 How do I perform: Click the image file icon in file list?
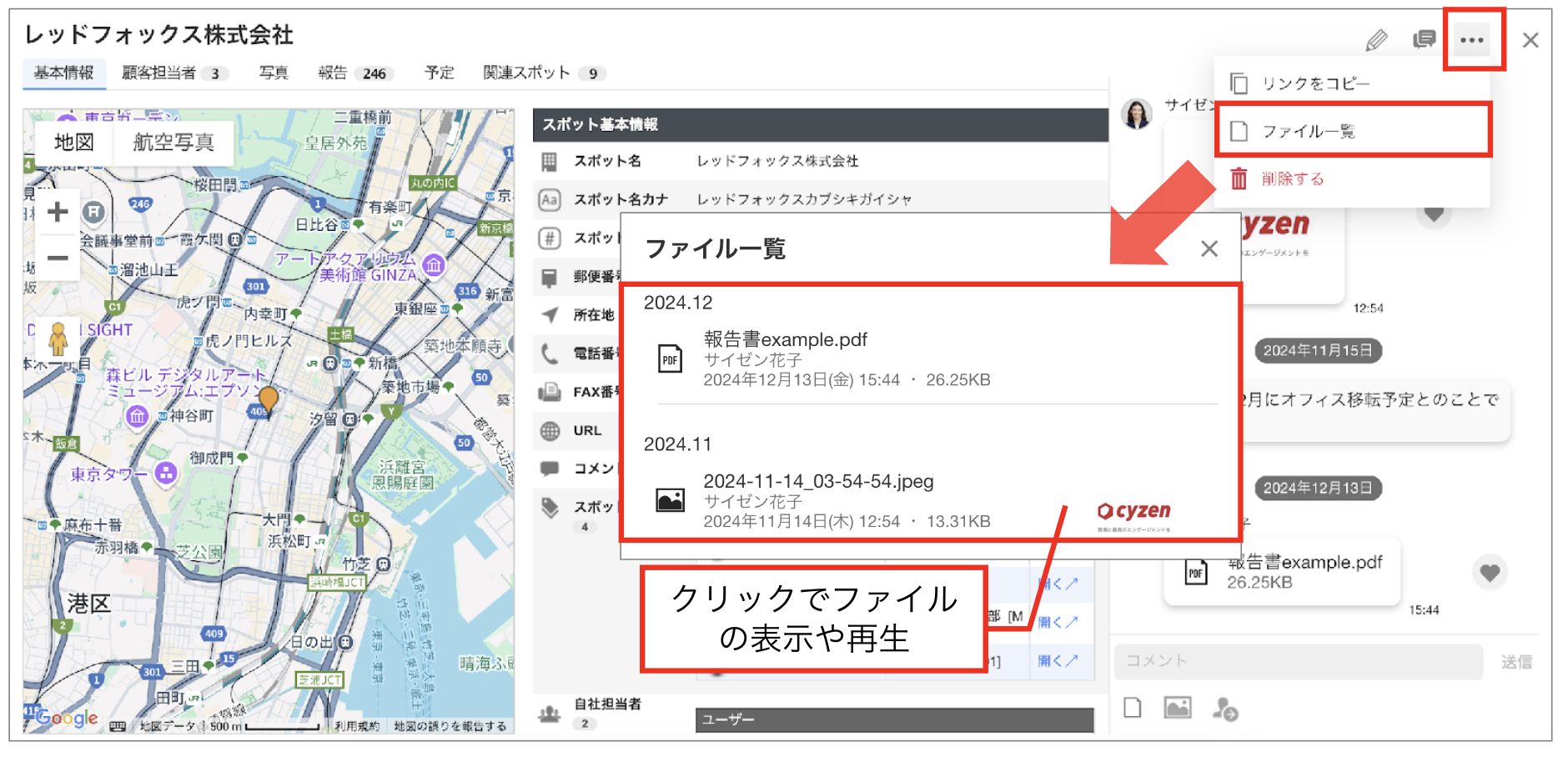pos(670,501)
